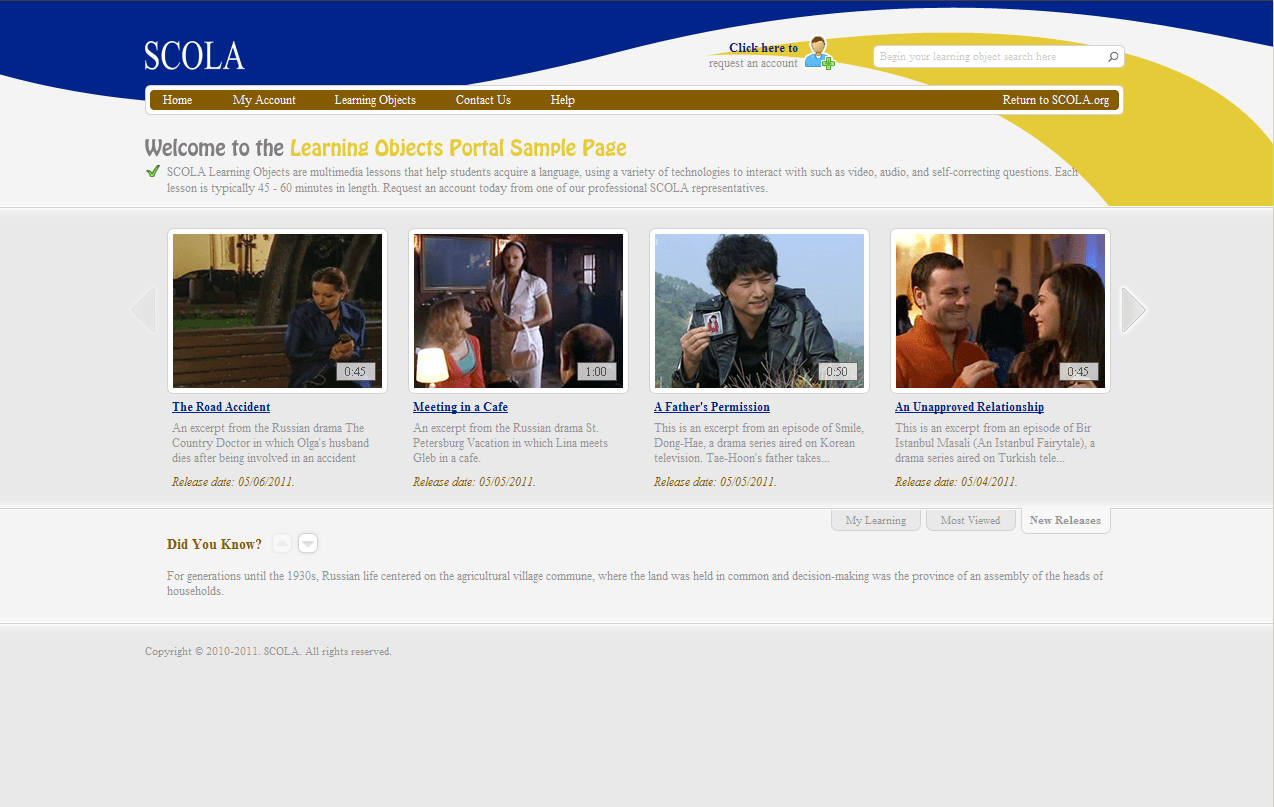Click the 1:00 duration badge
1274x807 pixels.
(596, 371)
